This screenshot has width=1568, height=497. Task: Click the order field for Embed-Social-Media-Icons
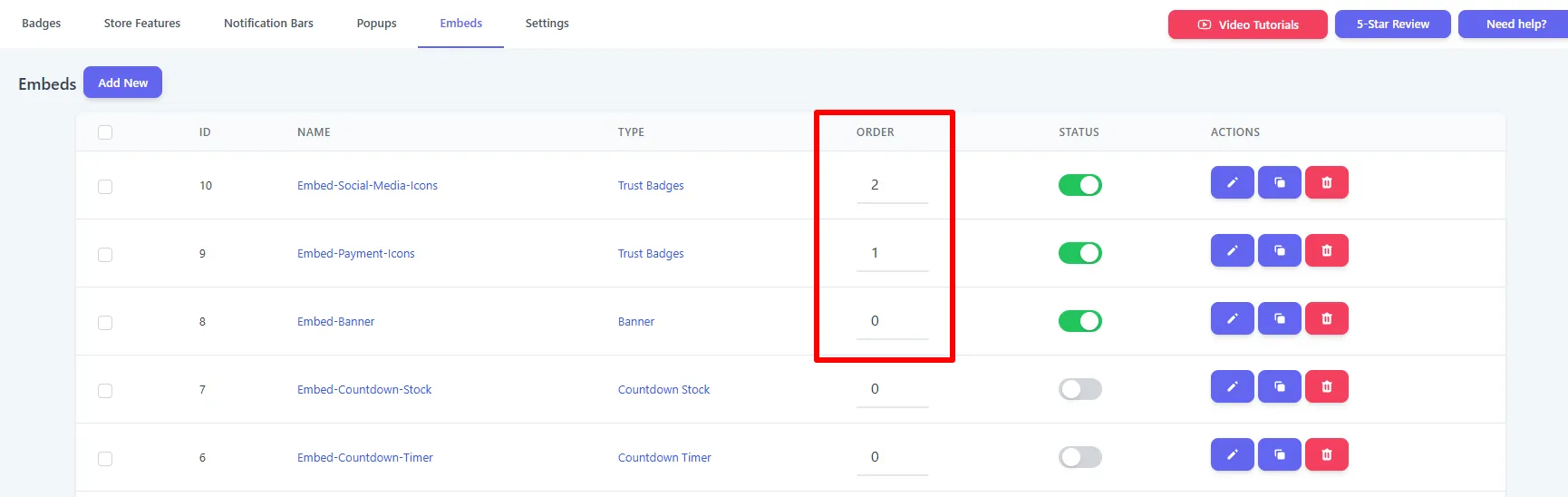coord(893,185)
